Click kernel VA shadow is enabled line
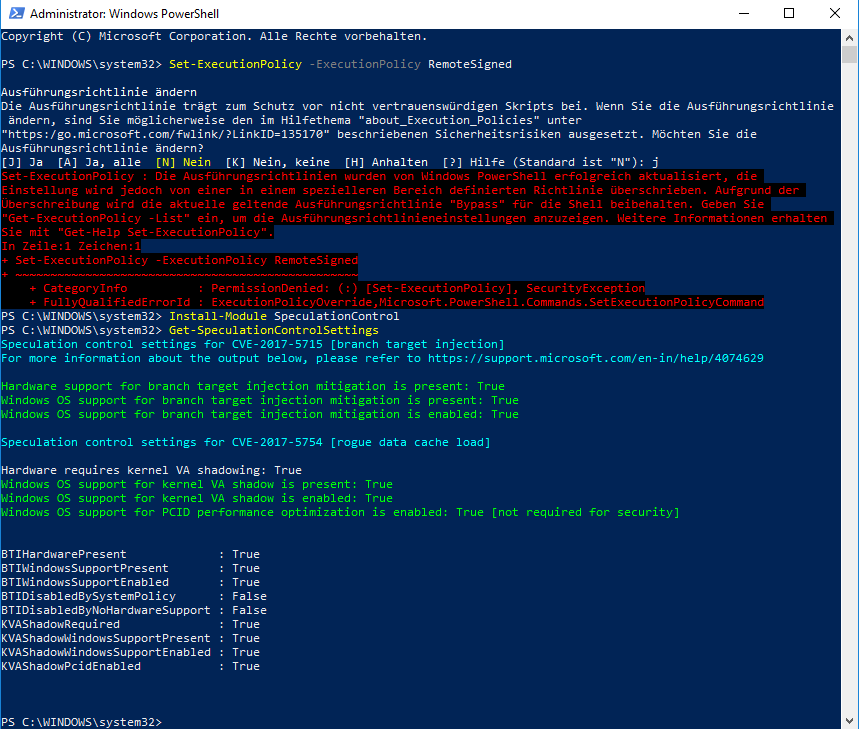This screenshot has height=729, width=859. click(x=197, y=498)
